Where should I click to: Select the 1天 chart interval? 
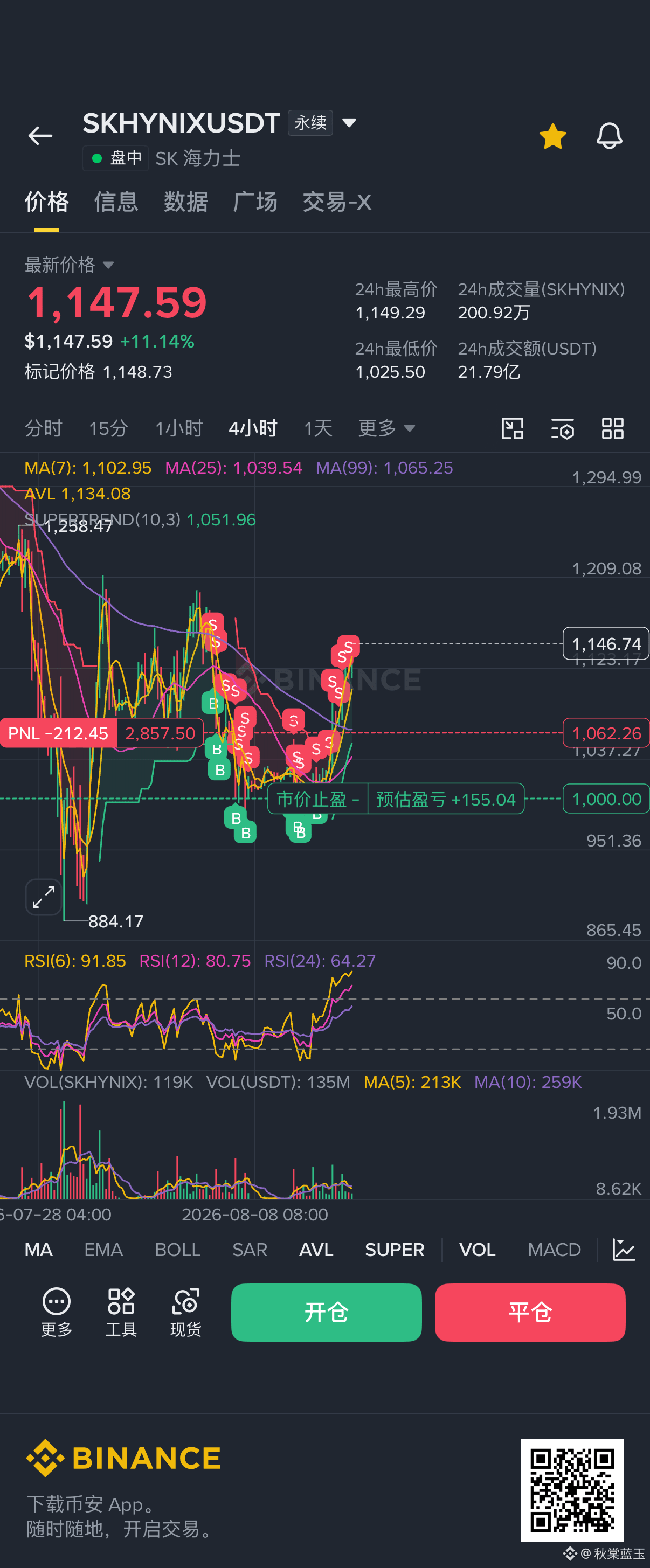(x=317, y=428)
